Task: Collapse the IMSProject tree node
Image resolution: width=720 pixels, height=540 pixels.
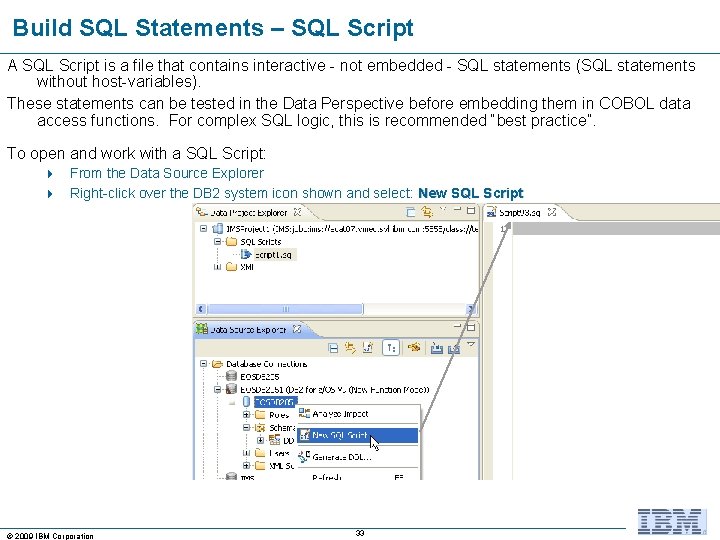Action: [x=203, y=228]
